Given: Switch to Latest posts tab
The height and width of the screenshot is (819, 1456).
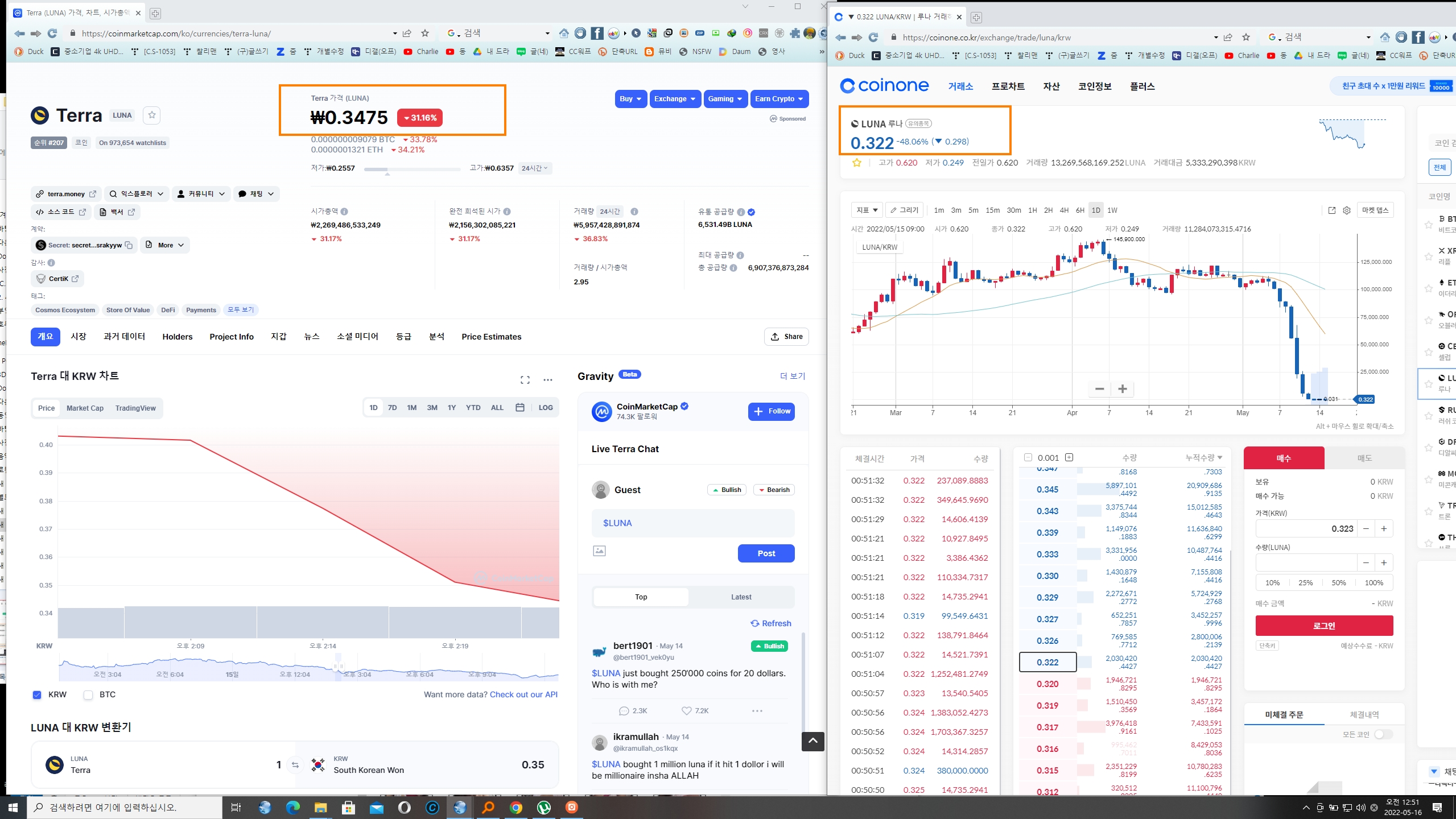Looking at the screenshot, I should [x=741, y=597].
